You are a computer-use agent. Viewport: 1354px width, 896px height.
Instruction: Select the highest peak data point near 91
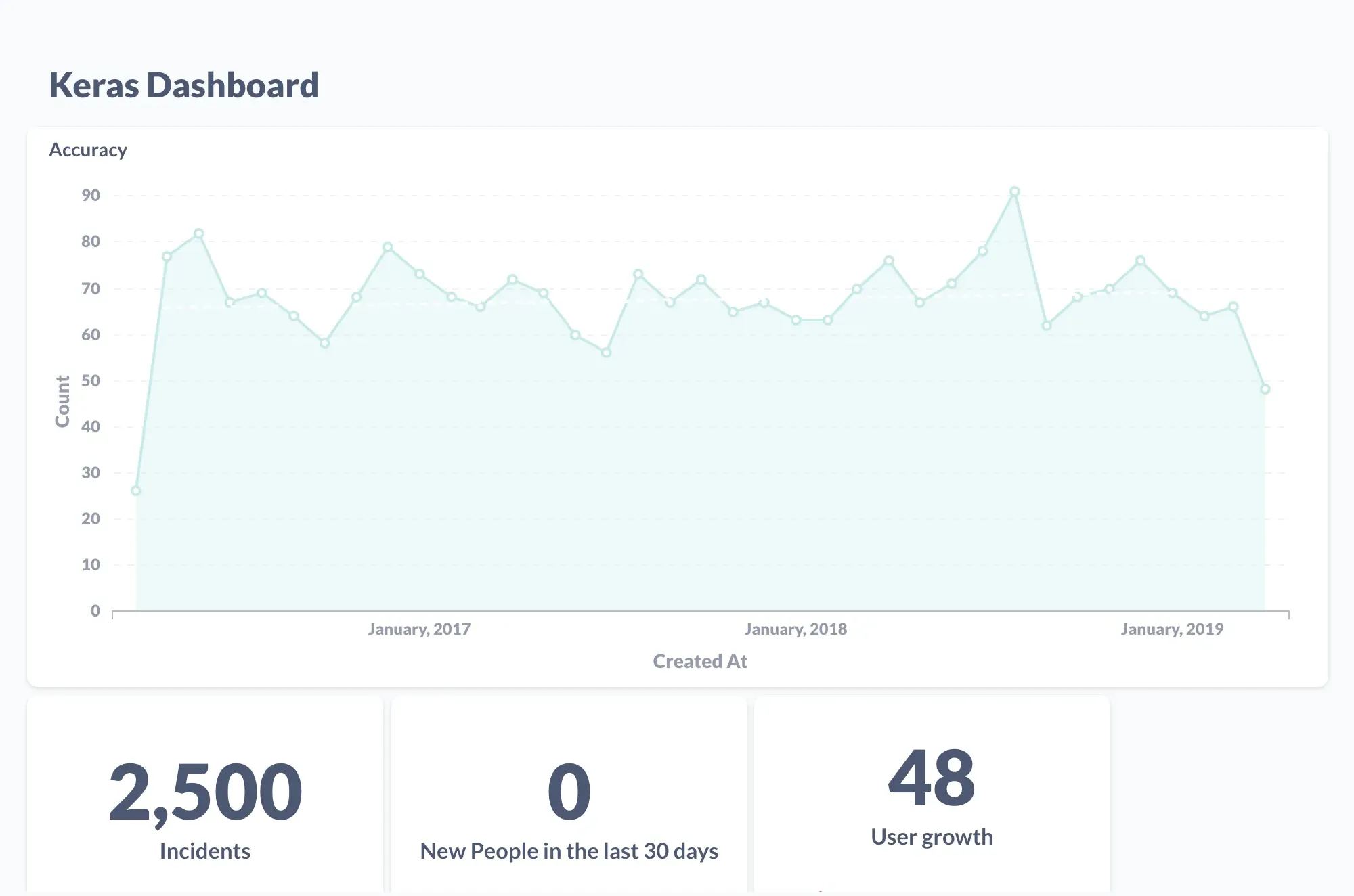1014,192
